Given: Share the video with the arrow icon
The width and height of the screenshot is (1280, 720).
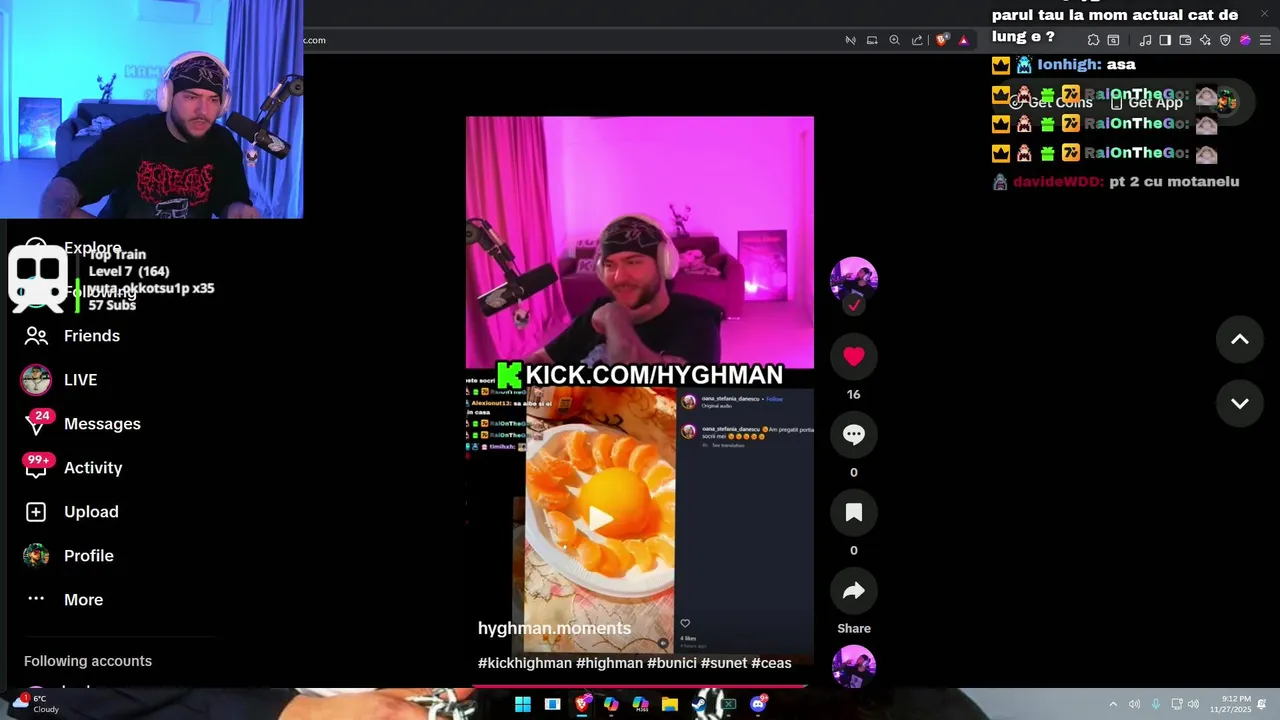Looking at the screenshot, I should [x=853, y=591].
